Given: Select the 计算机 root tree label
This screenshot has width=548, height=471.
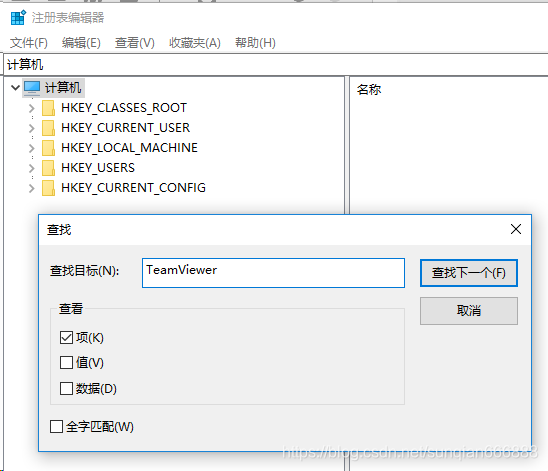Looking at the screenshot, I should pyautogui.click(x=63, y=87).
